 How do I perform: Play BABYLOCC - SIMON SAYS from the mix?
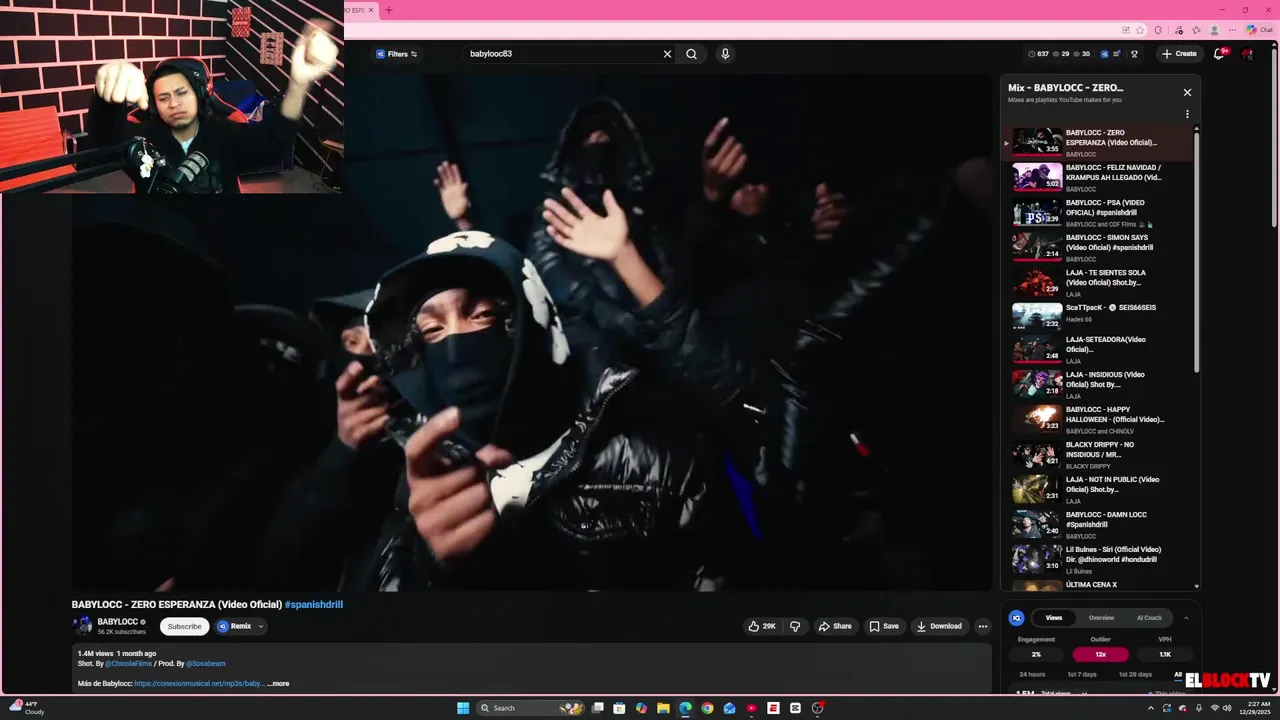[x=1097, y=247]
